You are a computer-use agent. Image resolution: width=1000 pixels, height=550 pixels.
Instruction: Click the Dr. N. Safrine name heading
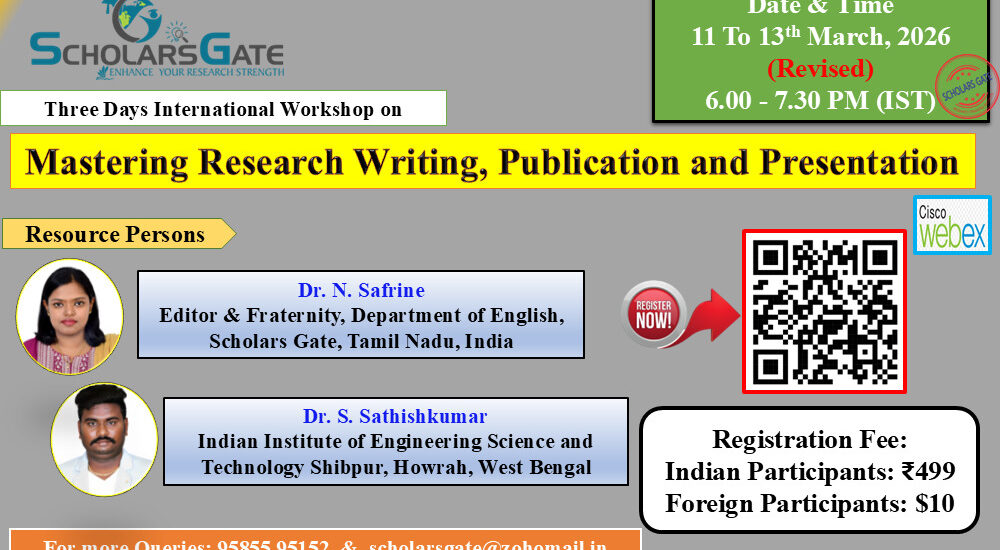[x=361, y=291]
